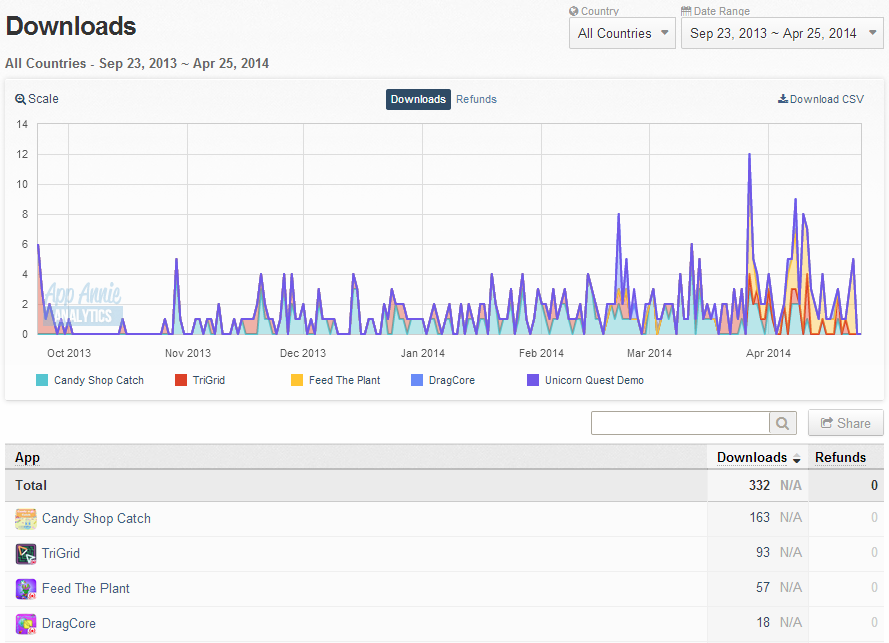This screenshot has width=889, height=643.
Task: Click the search magnifier button
Action: pos(782,423)
